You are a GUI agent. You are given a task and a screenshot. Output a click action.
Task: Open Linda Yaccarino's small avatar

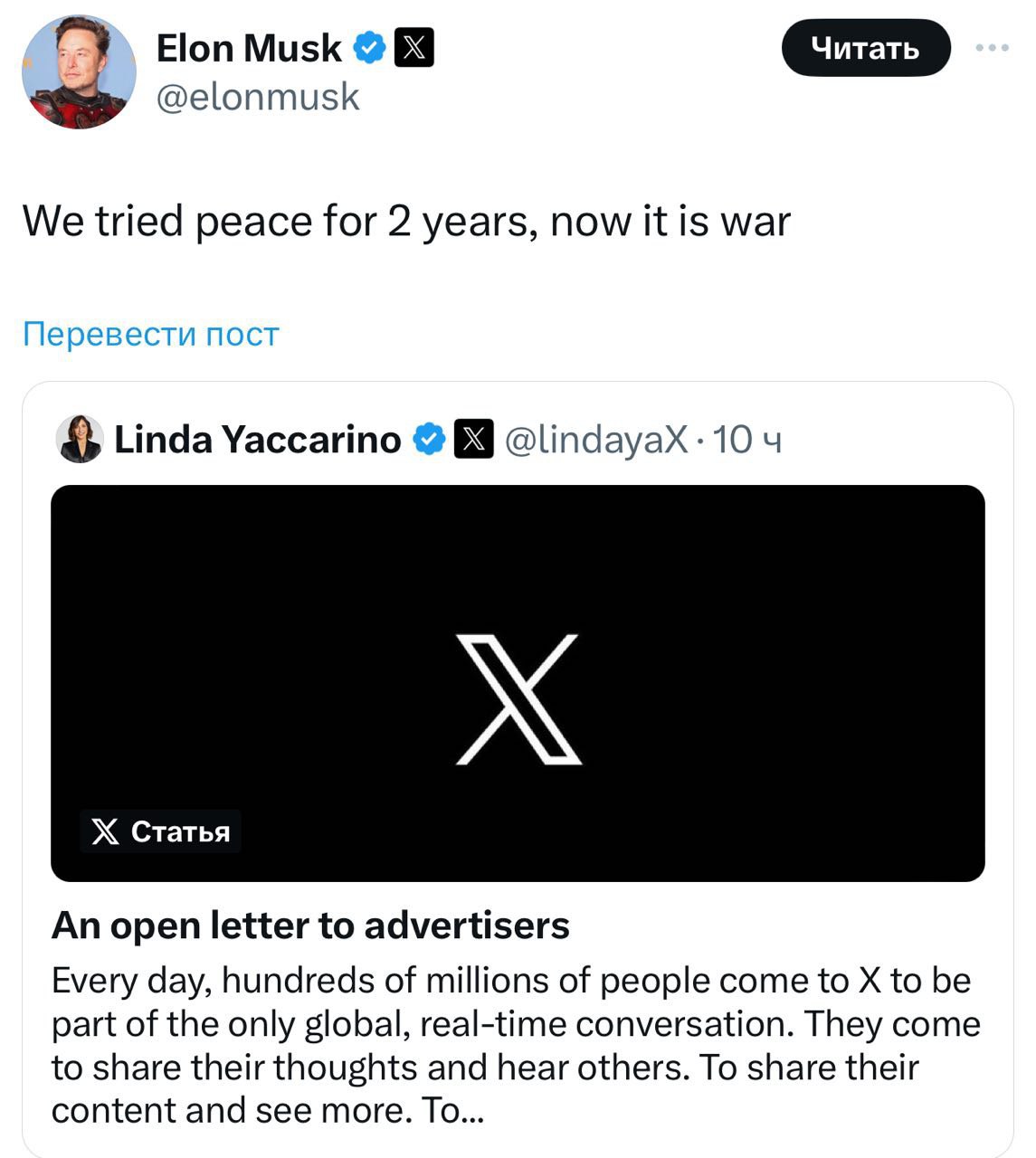80,440
